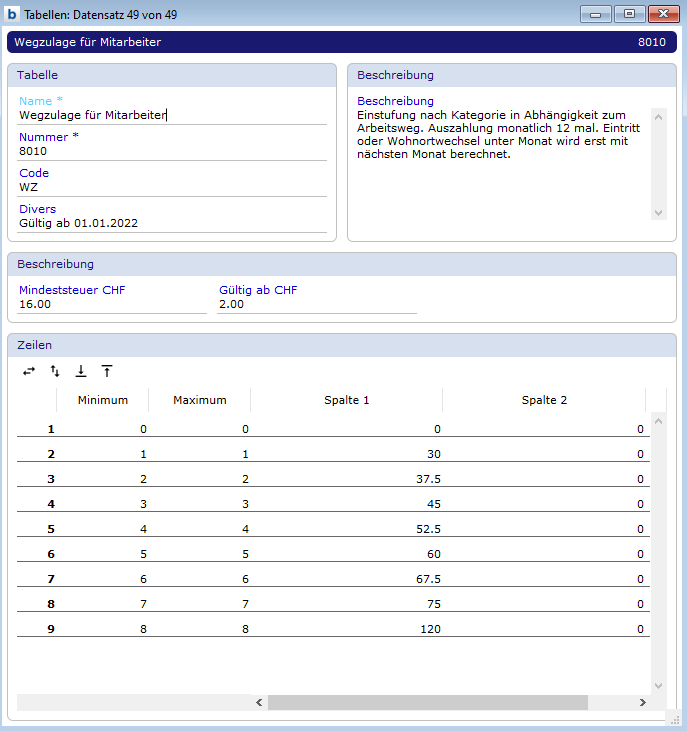Image resolution: width=687 pixels, height=731 pixels.
Task: Click the Gültig ab CHF value field
Action: click(316, 304)
